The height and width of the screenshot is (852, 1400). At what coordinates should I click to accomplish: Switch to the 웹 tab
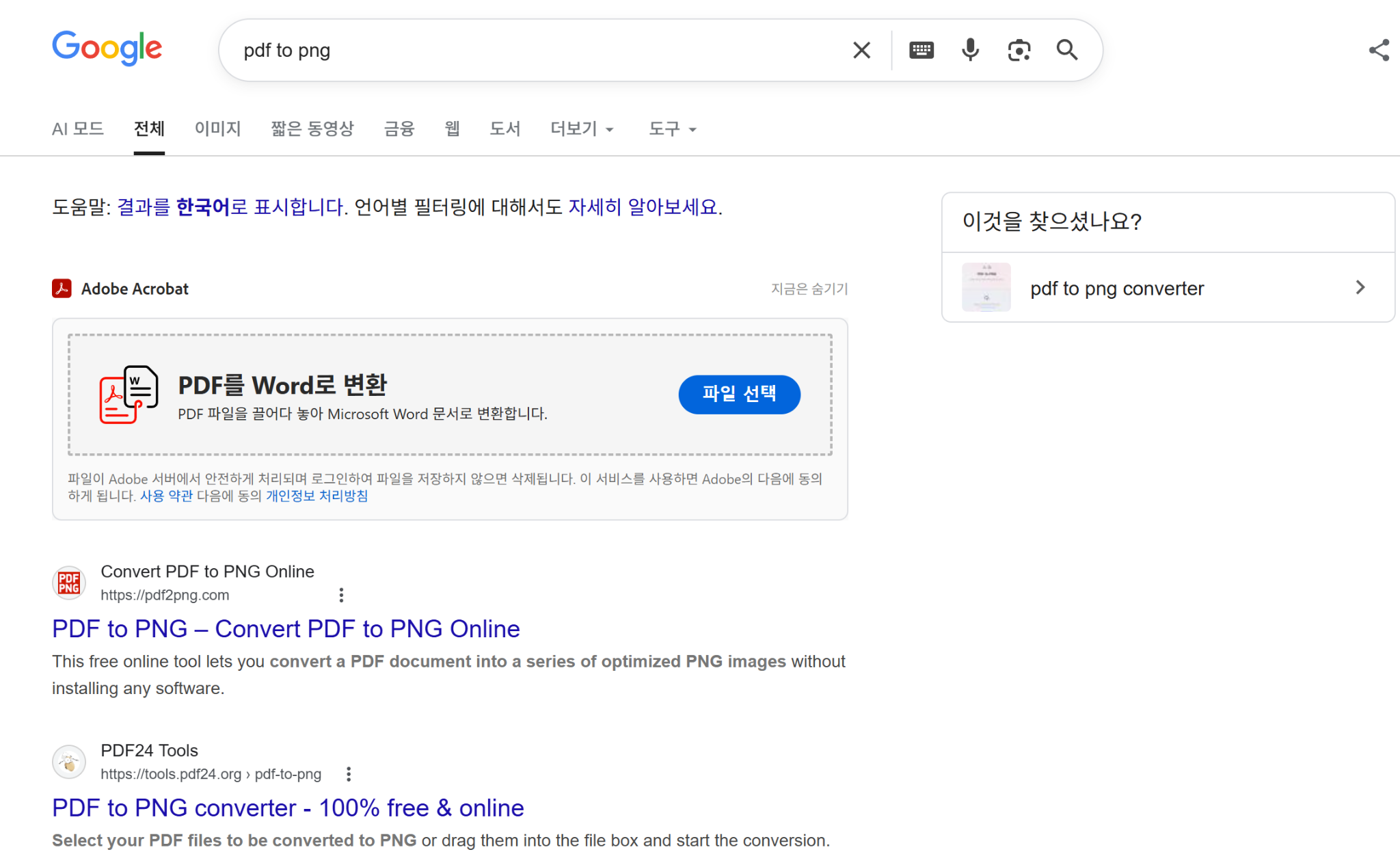452,129
